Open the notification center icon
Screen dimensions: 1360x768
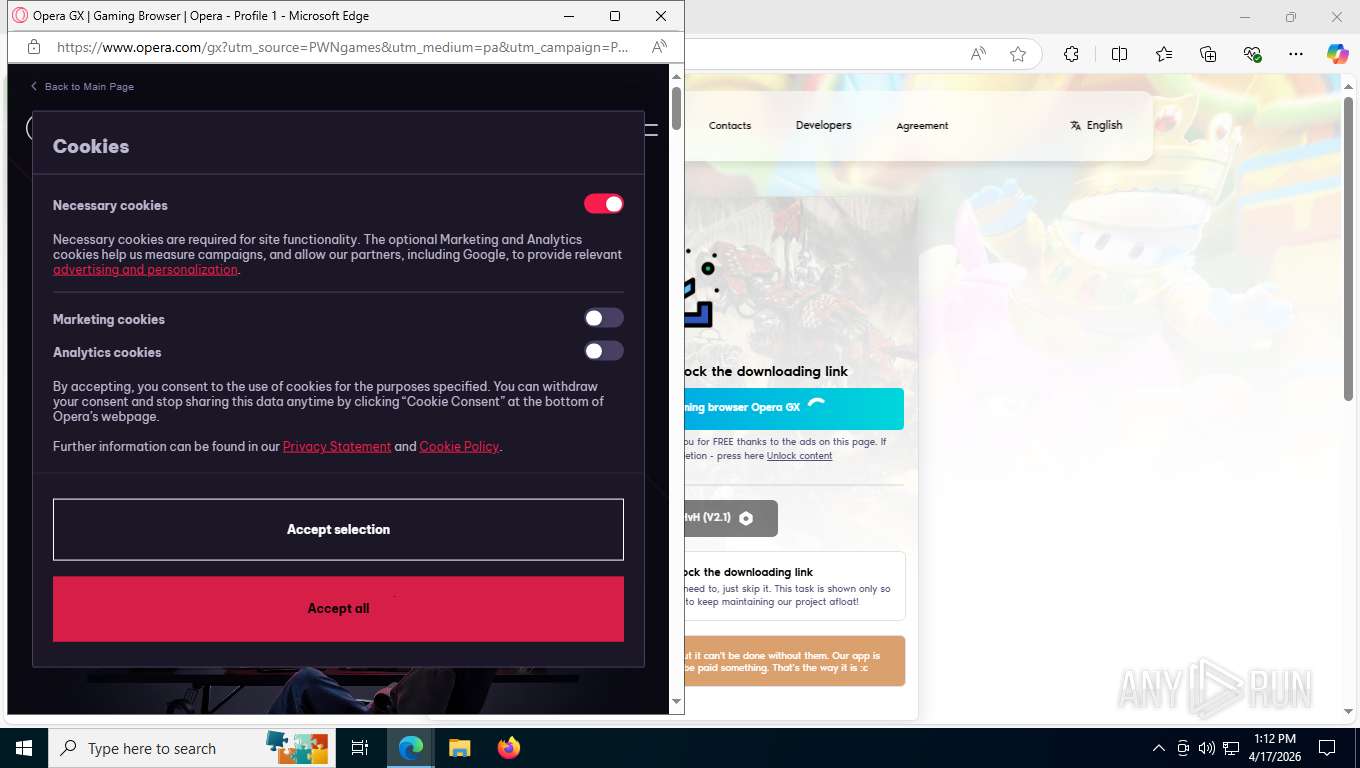click(1327, 748)
